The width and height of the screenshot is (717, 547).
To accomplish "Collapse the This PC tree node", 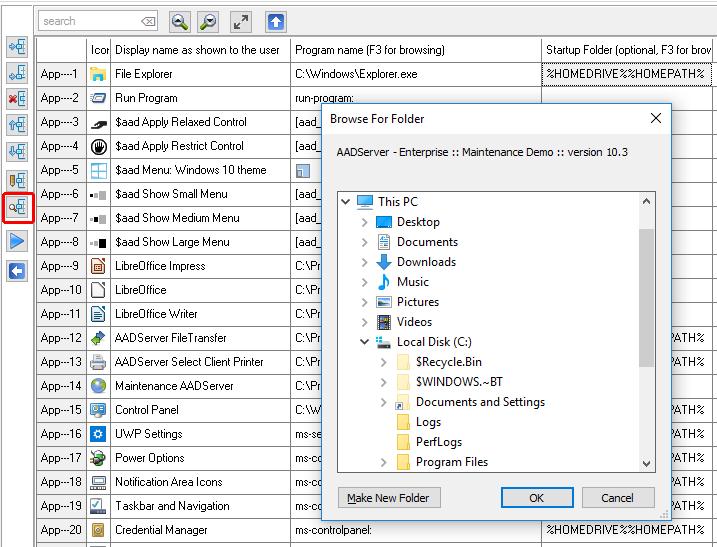I will [x=346, y=202].
